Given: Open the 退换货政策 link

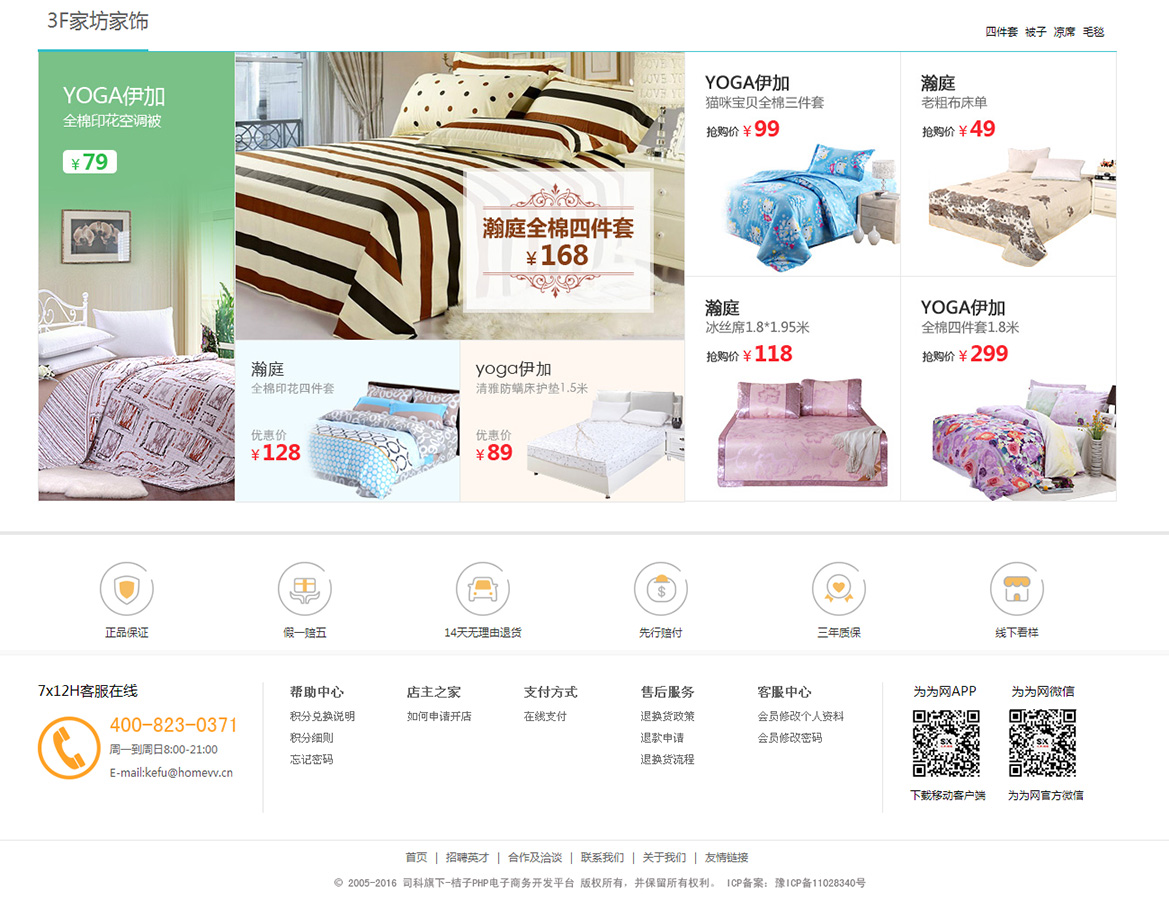Looking at the screenshot, I should [x=667, y=716].
